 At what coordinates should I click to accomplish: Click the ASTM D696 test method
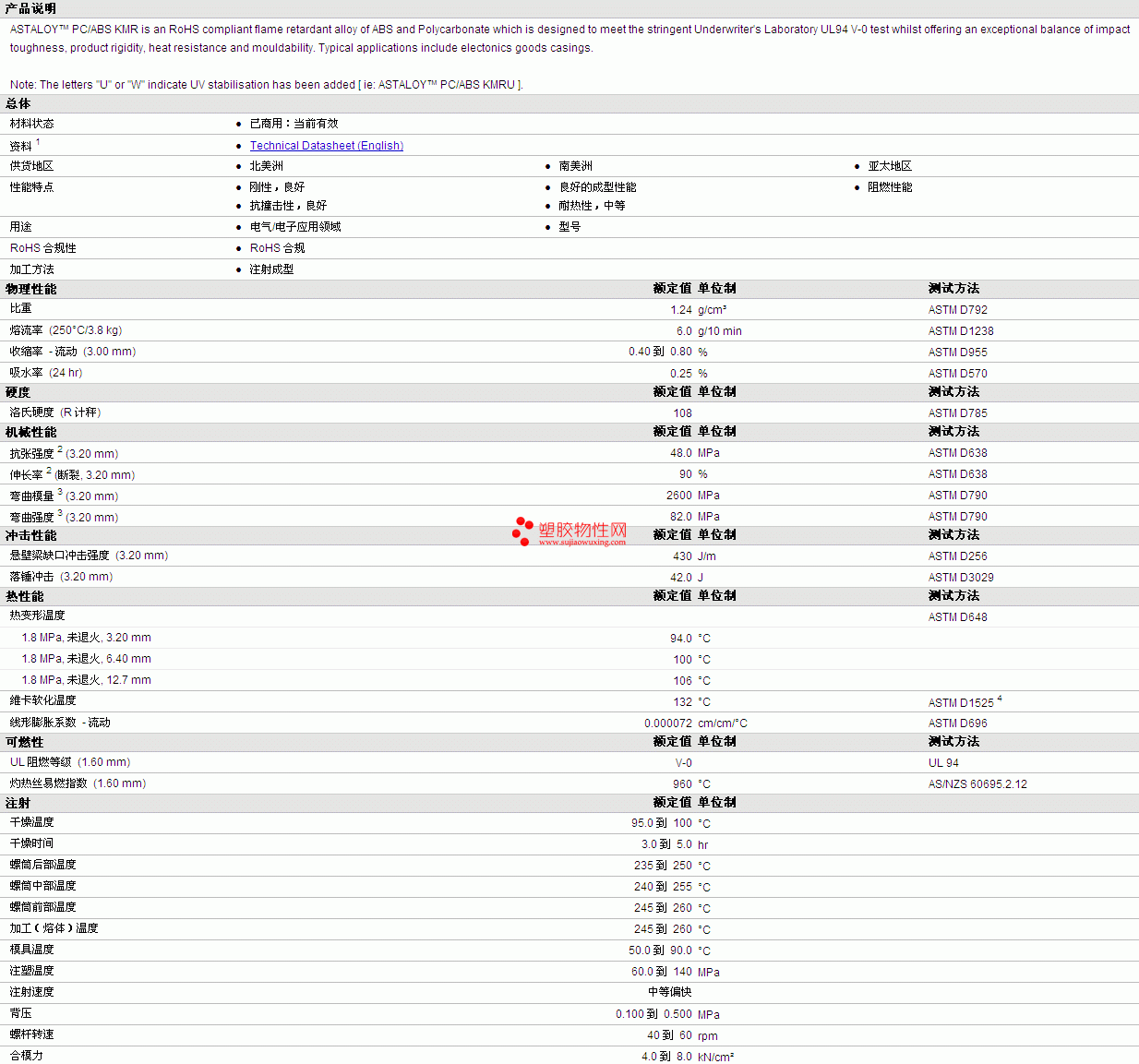click(958, 723)
